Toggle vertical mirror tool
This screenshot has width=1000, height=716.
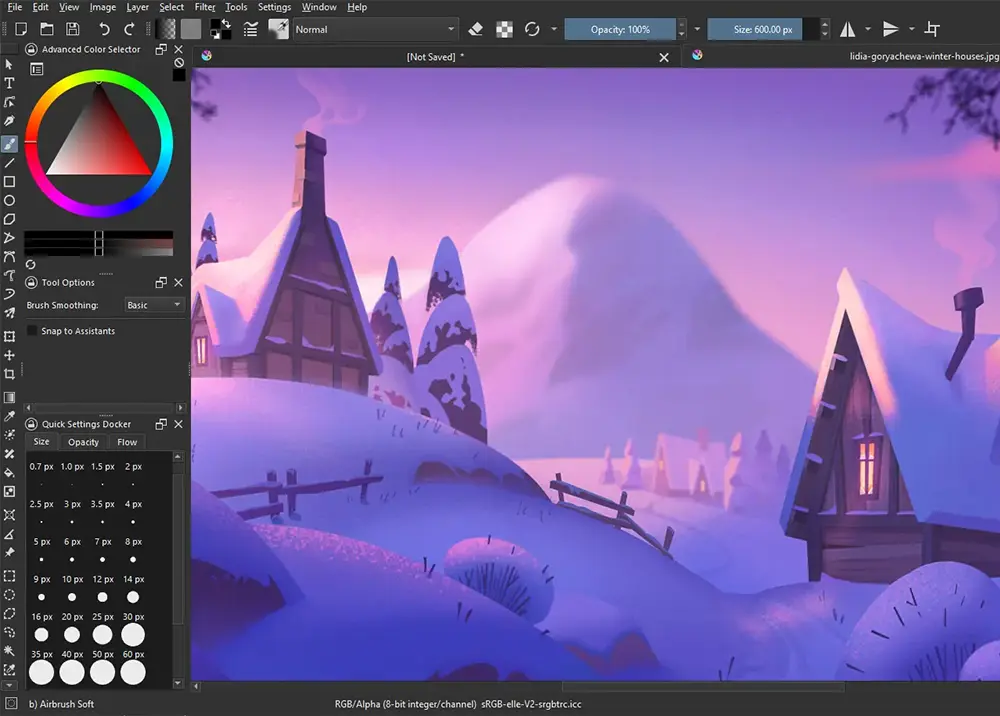[x=890, y=29]
